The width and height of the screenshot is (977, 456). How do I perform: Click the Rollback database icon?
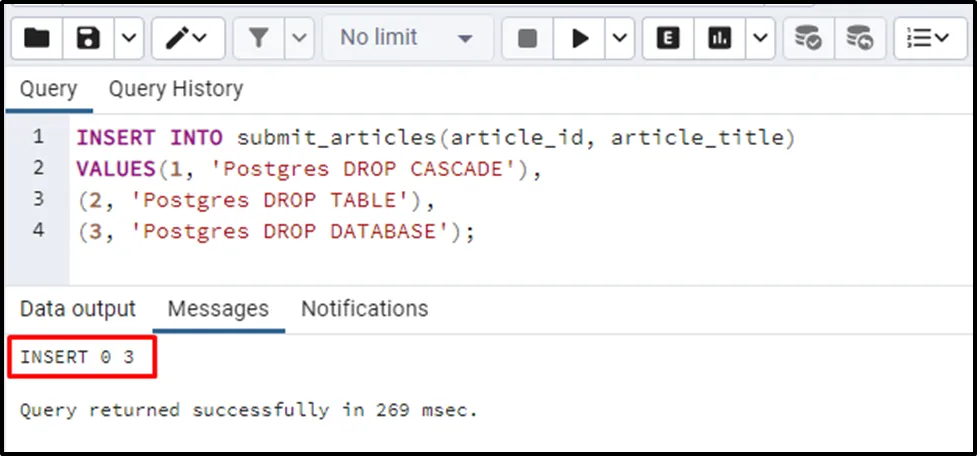click(x=858, y=38)
